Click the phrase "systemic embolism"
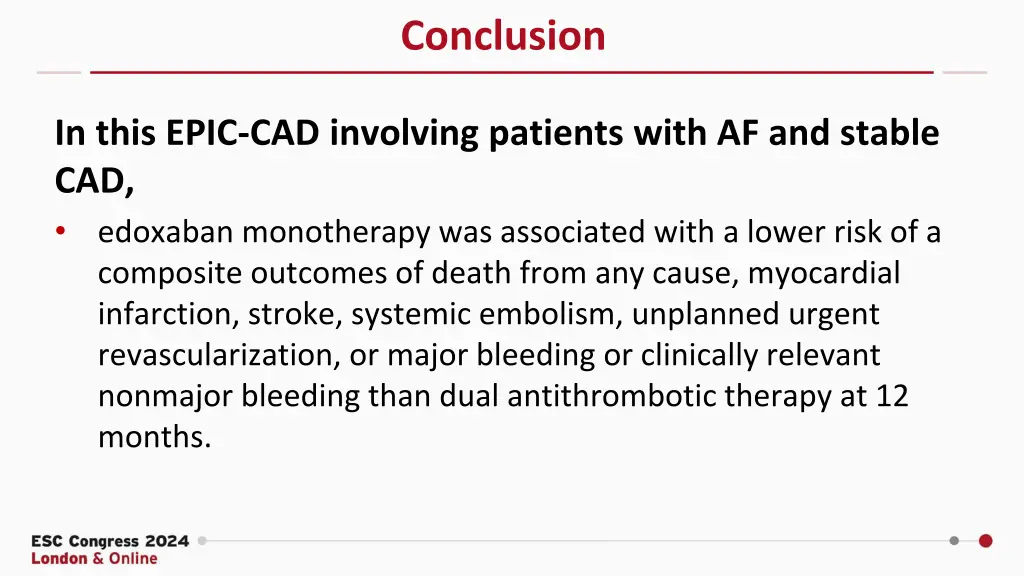1024x576 pixels. click(x=483, y=314)
